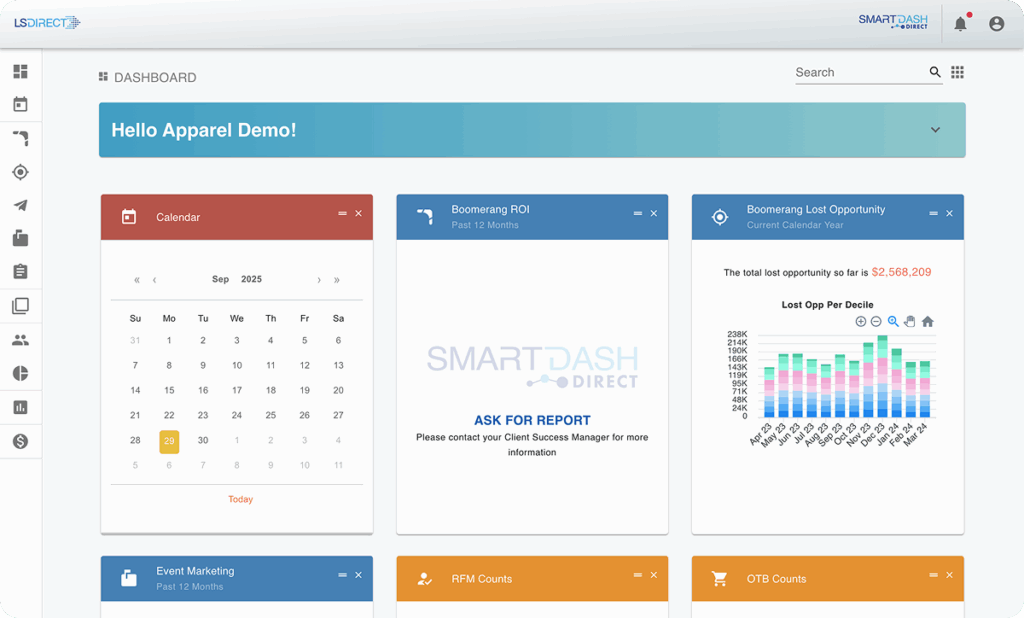Open the people group sidebar icon
The height and width of the screenshot is (618, 1024).
pos(20,340)
